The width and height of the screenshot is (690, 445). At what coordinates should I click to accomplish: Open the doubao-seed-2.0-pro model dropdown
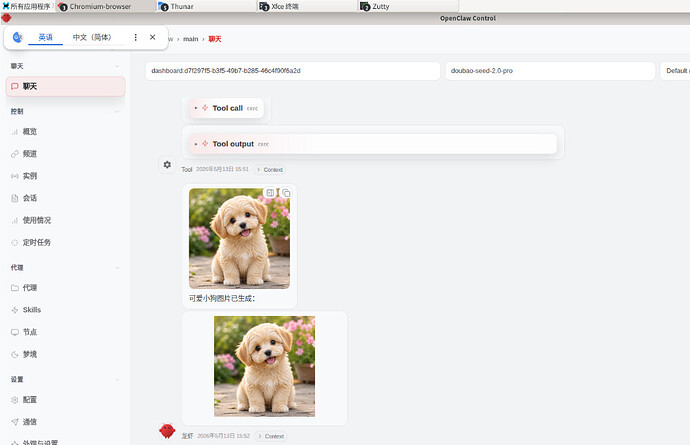pyautogui.click(x=550, y=71)
